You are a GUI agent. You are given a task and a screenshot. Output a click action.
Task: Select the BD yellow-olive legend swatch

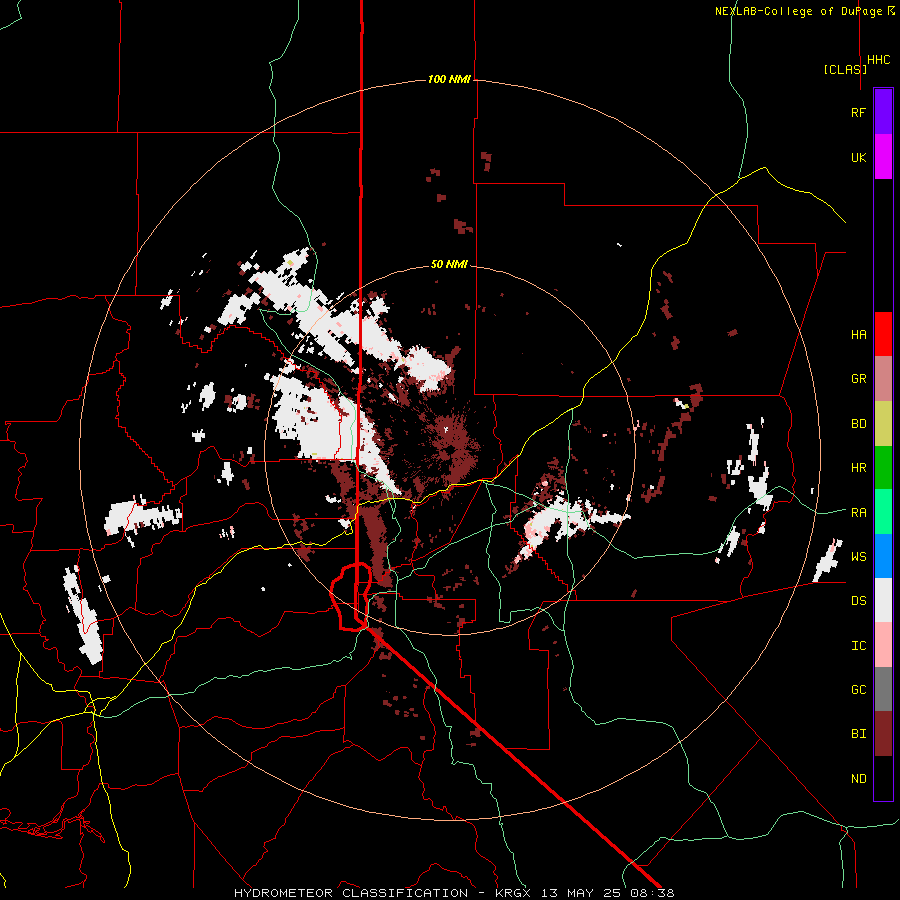883,423
